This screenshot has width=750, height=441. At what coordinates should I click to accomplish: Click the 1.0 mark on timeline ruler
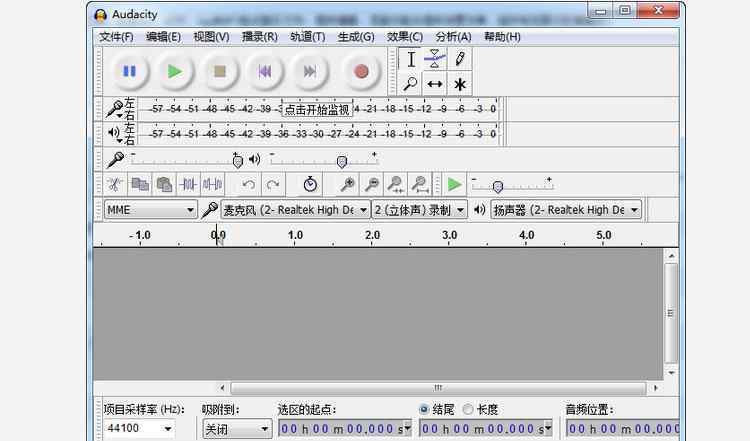295,235
